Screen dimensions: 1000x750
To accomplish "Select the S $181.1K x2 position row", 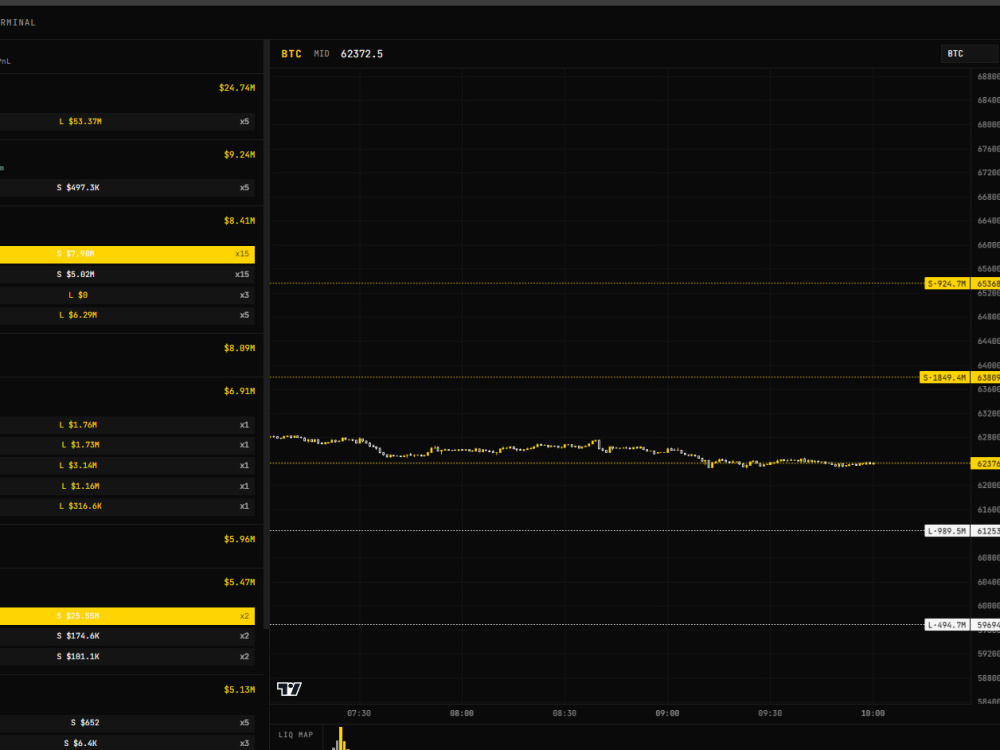I will pyautogui.click(x=128, y=656).
